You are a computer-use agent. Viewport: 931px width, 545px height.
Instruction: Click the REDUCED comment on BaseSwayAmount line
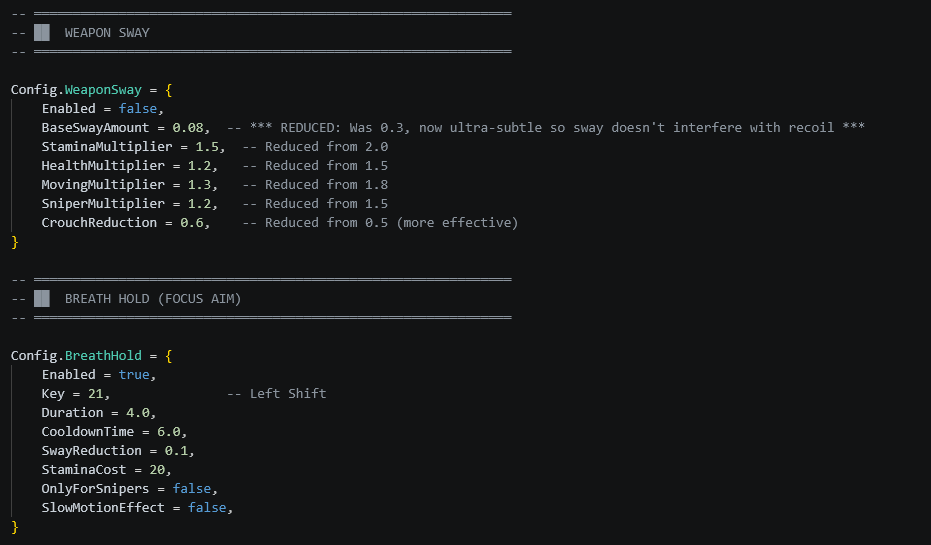546,128
